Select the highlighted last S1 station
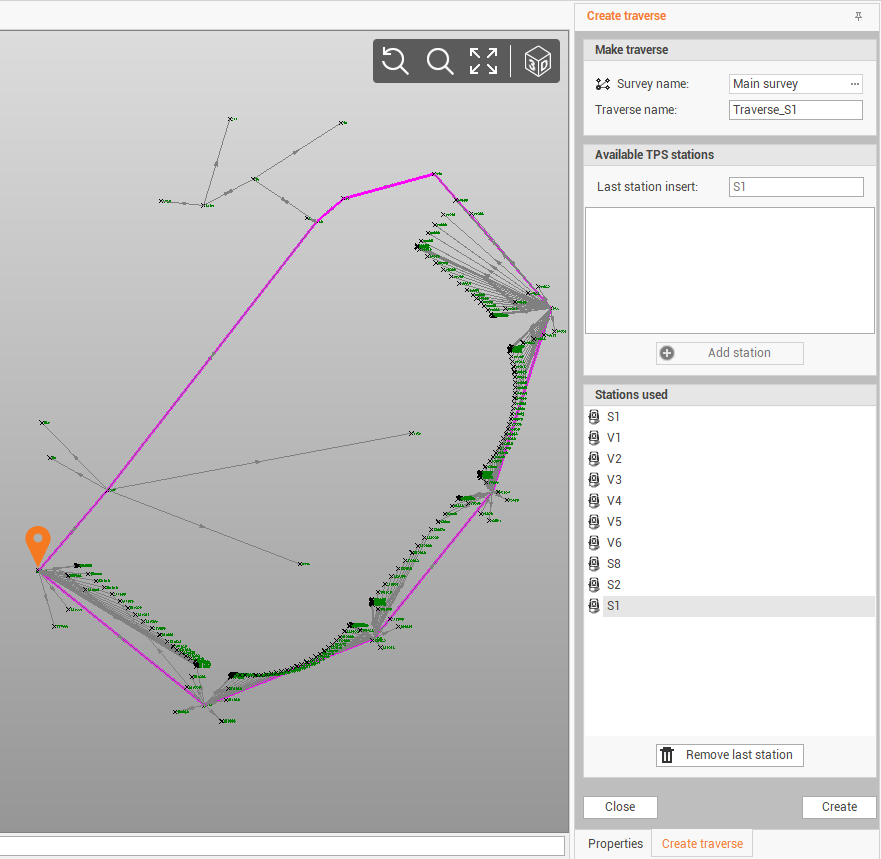 614,606
